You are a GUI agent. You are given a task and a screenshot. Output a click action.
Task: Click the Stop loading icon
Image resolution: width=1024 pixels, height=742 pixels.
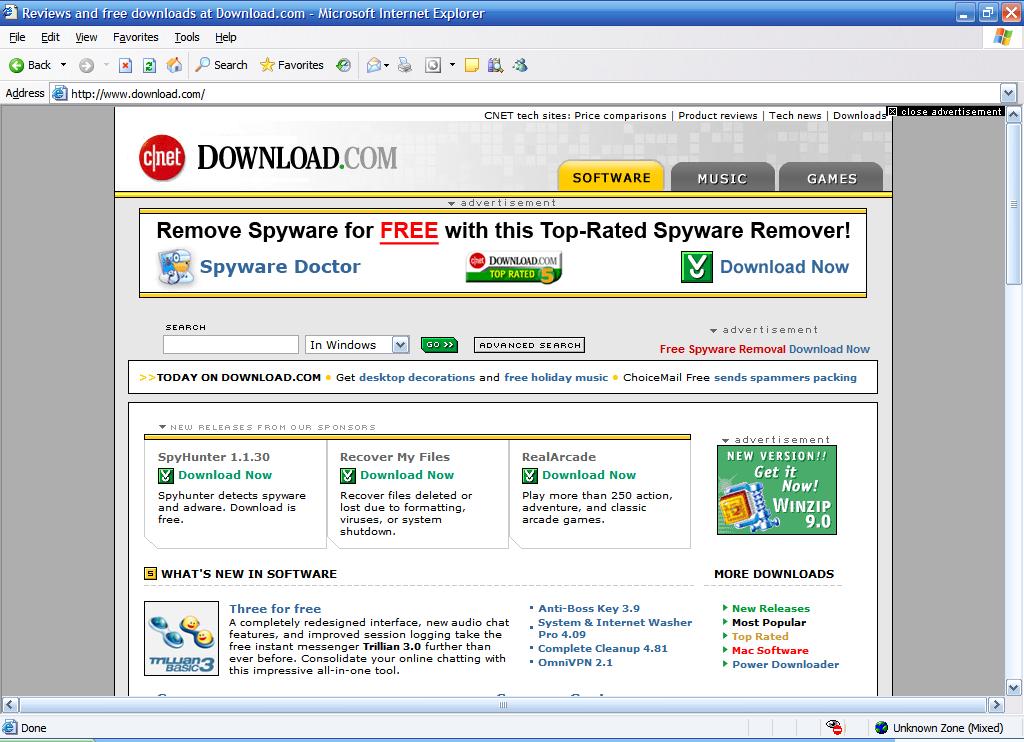(125, 65)
